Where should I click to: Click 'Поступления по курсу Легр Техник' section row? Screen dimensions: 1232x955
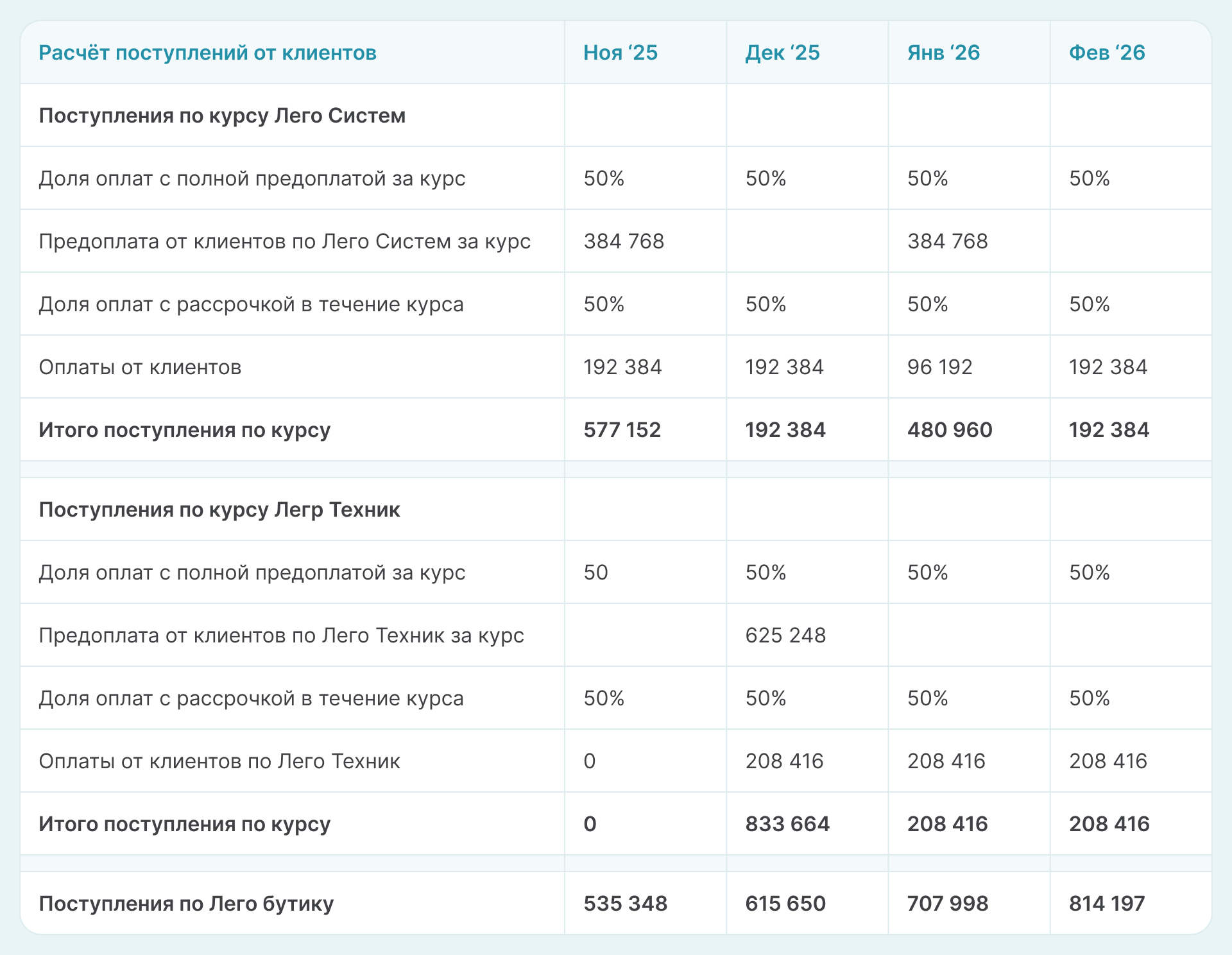pos(219,510)
